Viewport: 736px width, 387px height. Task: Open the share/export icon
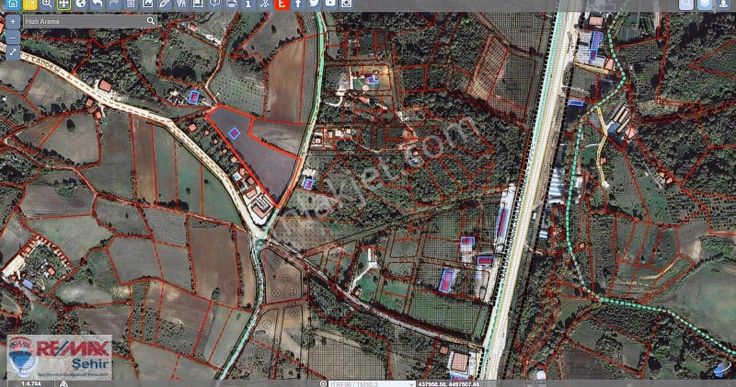tap(148, 4)
